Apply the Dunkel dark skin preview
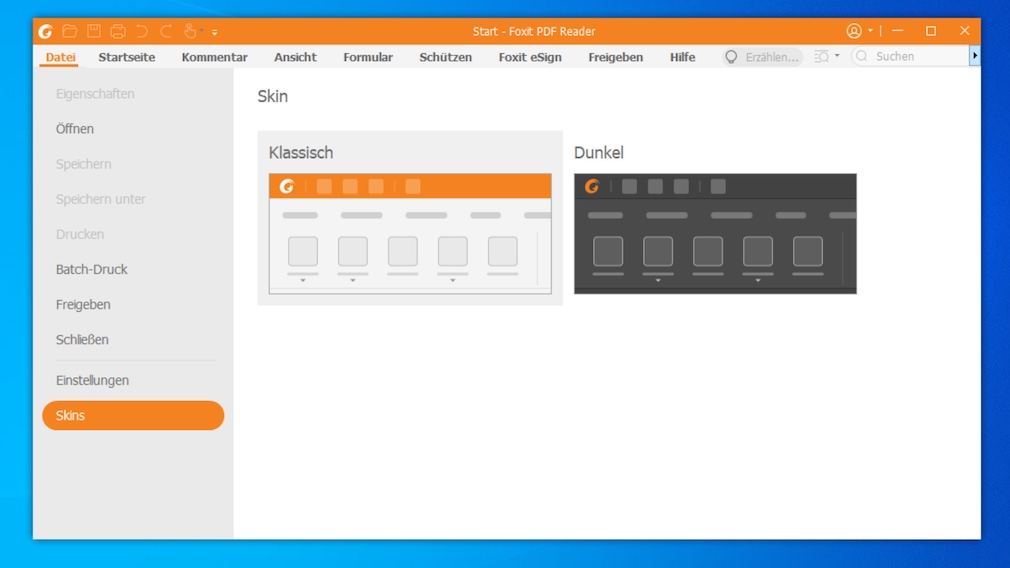This screenshot has width=1010, height=568. 715,234
